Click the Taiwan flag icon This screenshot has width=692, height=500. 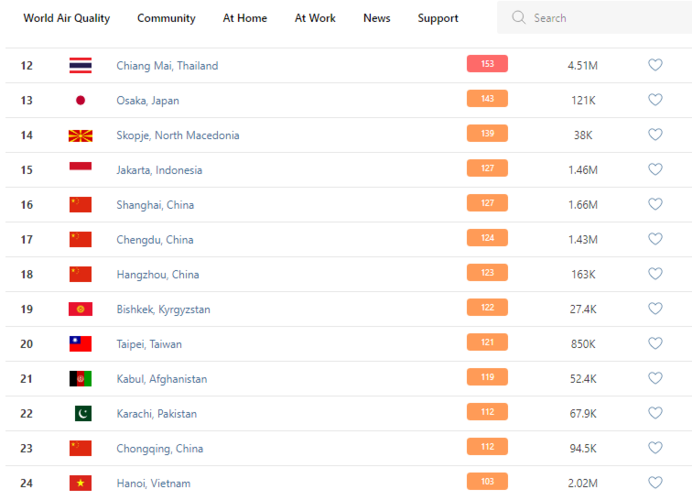coord(80,344)
